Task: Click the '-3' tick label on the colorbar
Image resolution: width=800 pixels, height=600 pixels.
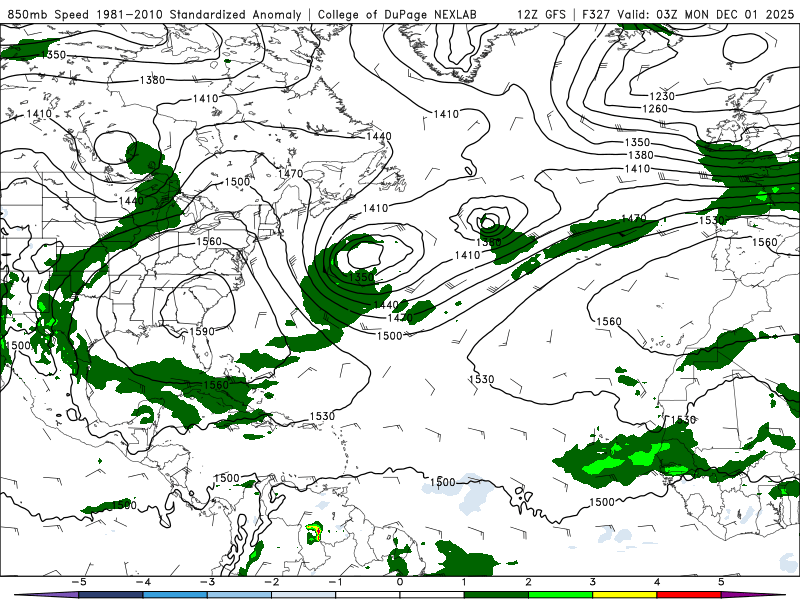Action: [207, 582]
